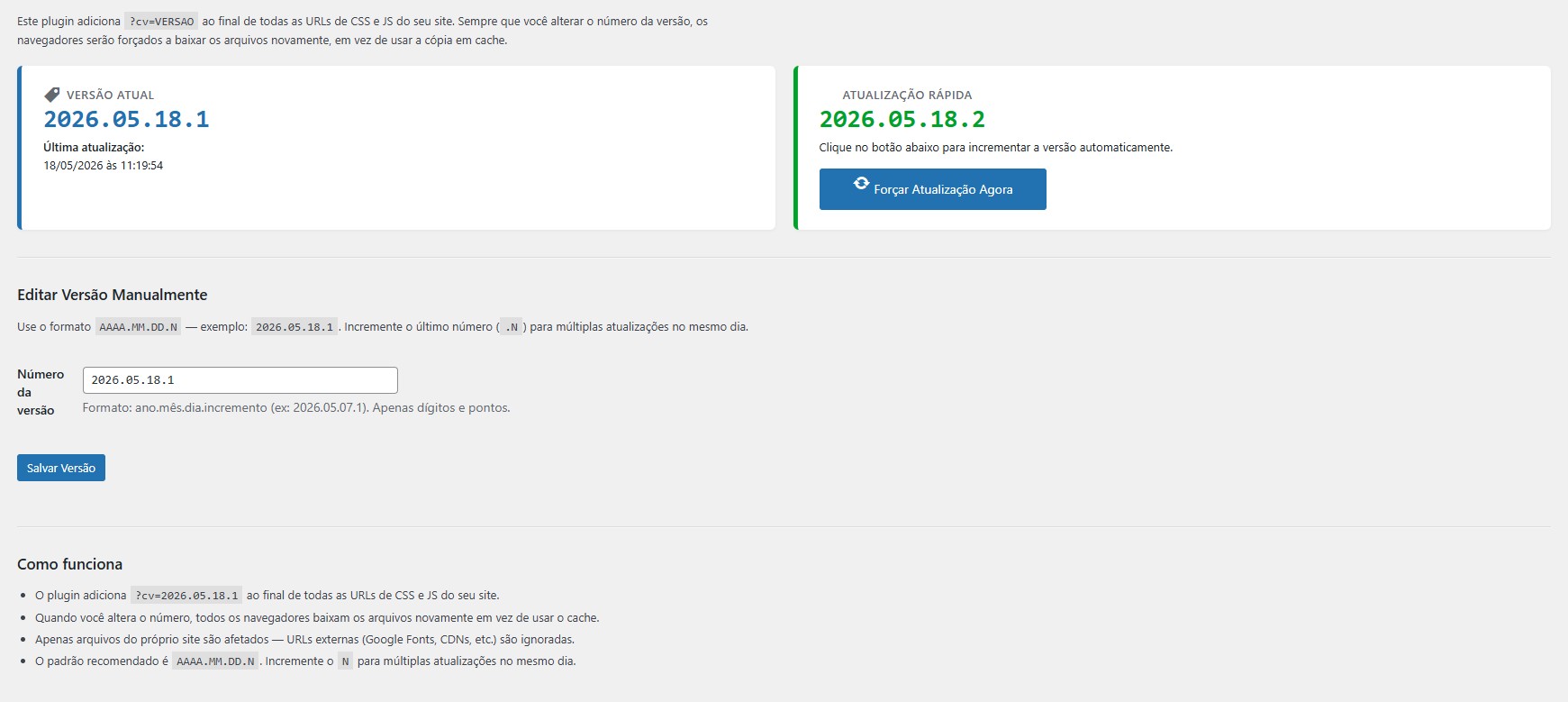Image resolution: width=1568 pixels, height=702 pixels.
Task: Click the timestamp 18/05/2026 às 11:19:54
Action: coord(104,166)
